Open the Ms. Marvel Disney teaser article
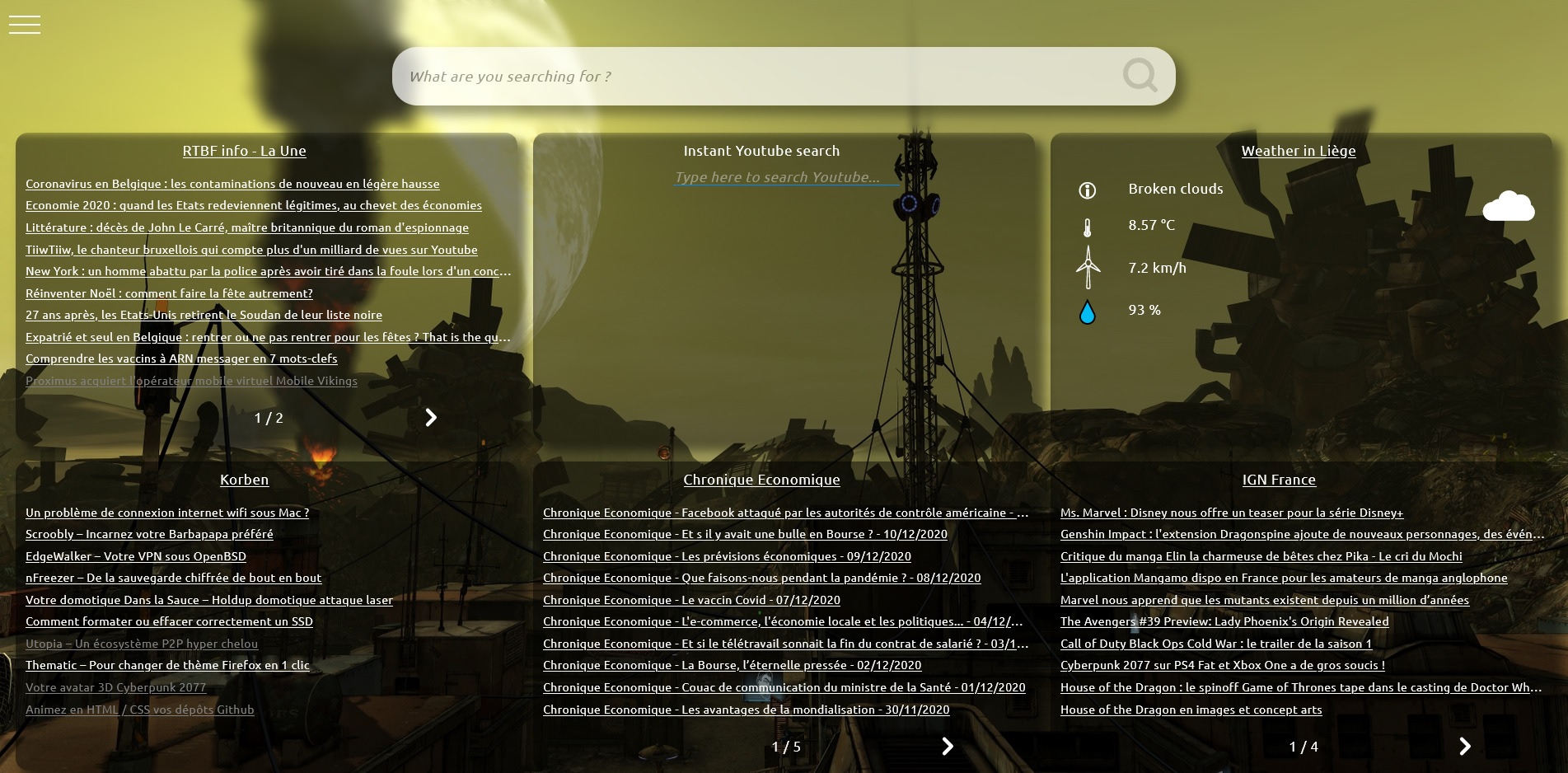1568x773 pixels. (x=1232, y=513)
